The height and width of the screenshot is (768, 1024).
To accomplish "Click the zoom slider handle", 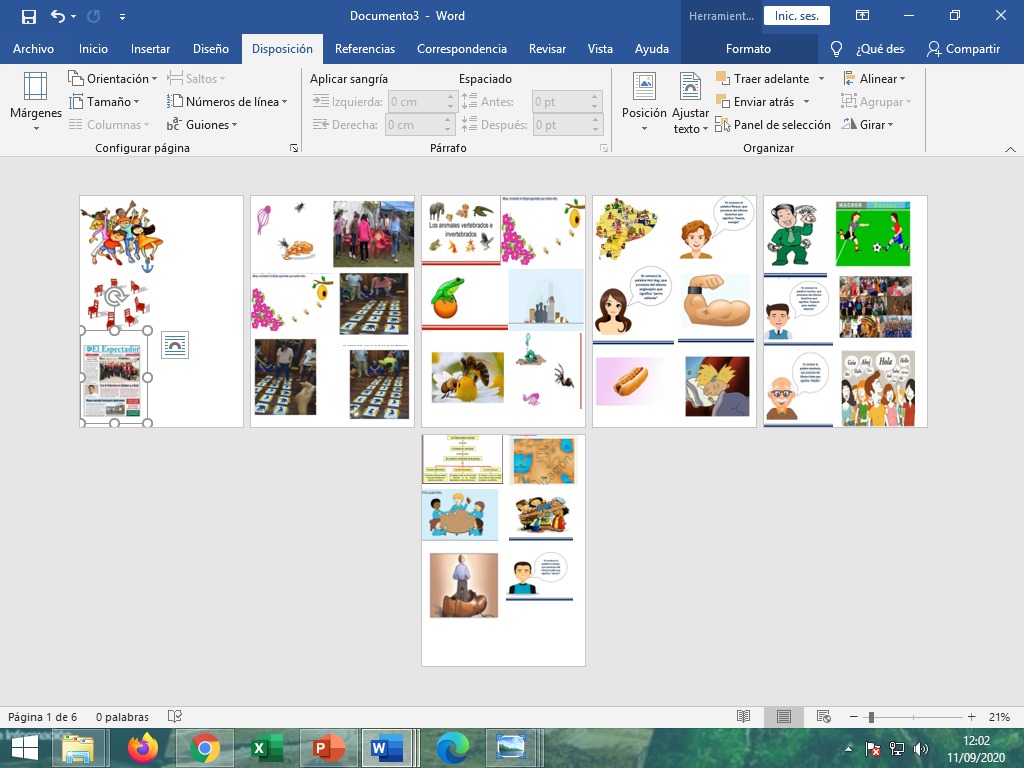I will [871, 717].
